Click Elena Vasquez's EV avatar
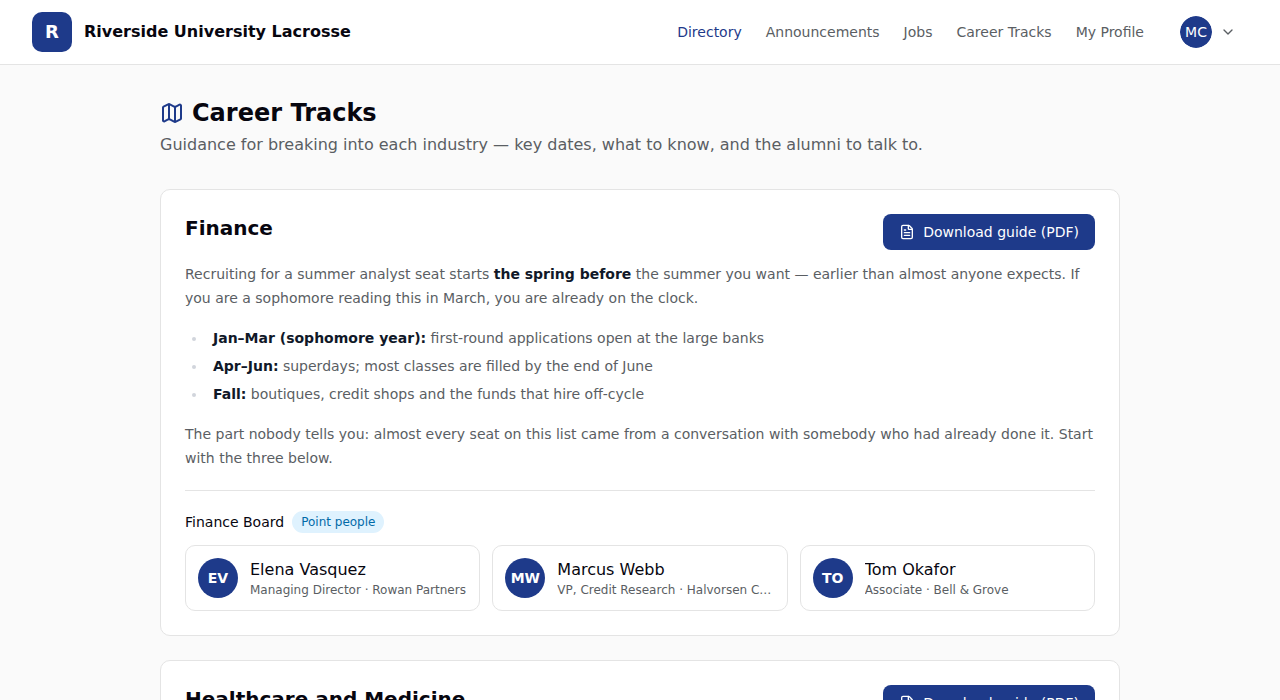This screenshot has height=700, width=1280. point(218,578)
